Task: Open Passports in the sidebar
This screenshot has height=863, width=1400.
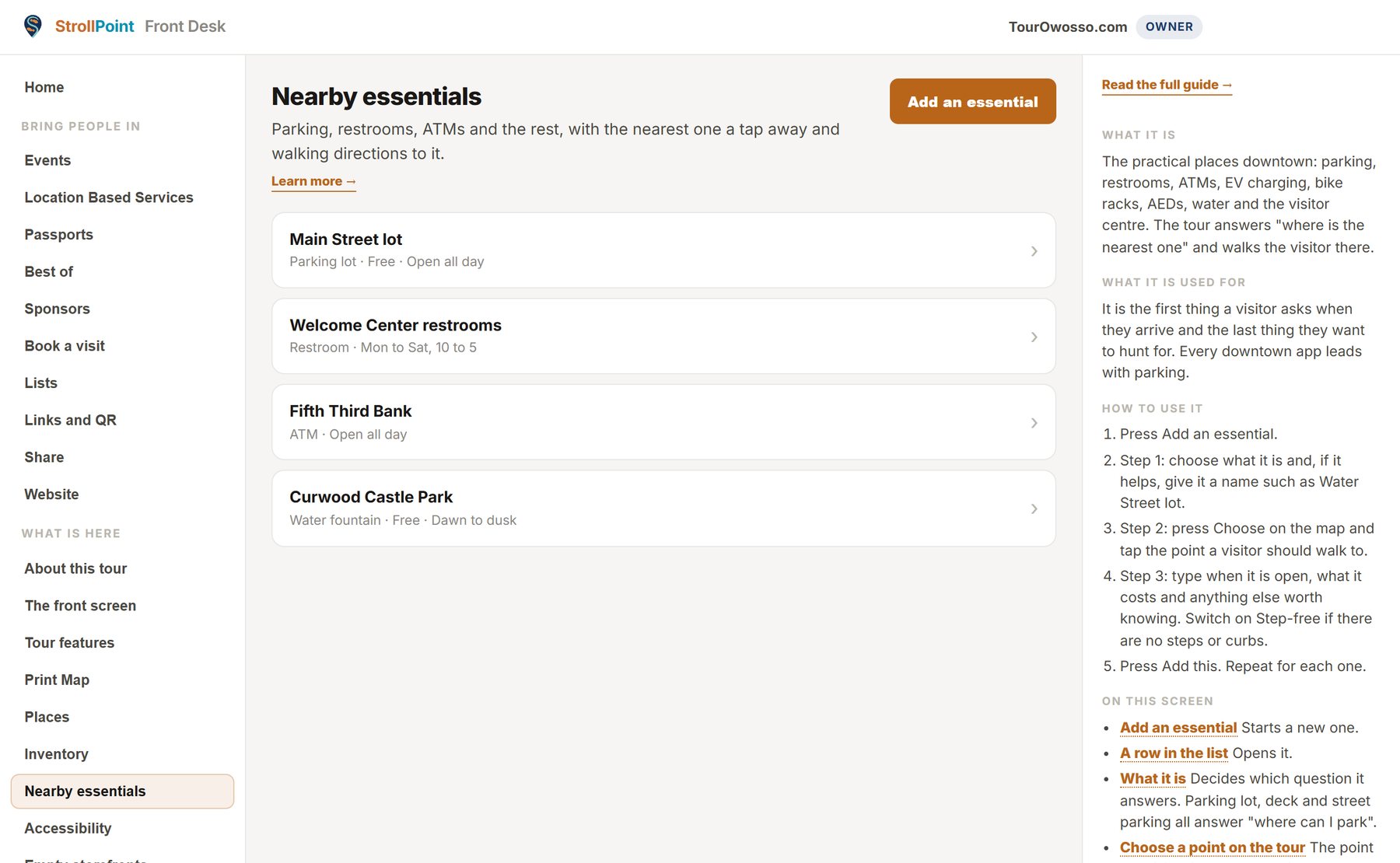Action: point(122,235)
